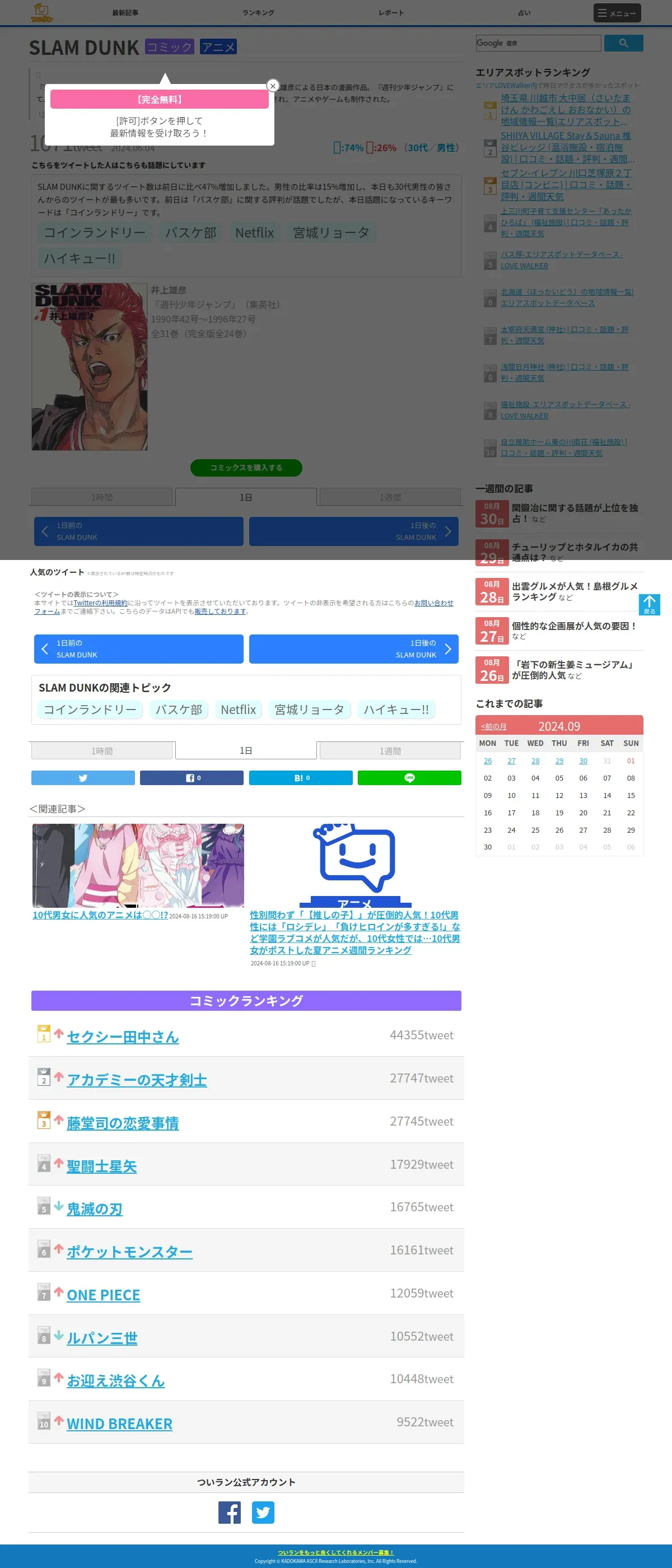This screenshot has height=1568, width=672.
Task: Open Twitterの利用規約 link
Action: tap(100, 603)
